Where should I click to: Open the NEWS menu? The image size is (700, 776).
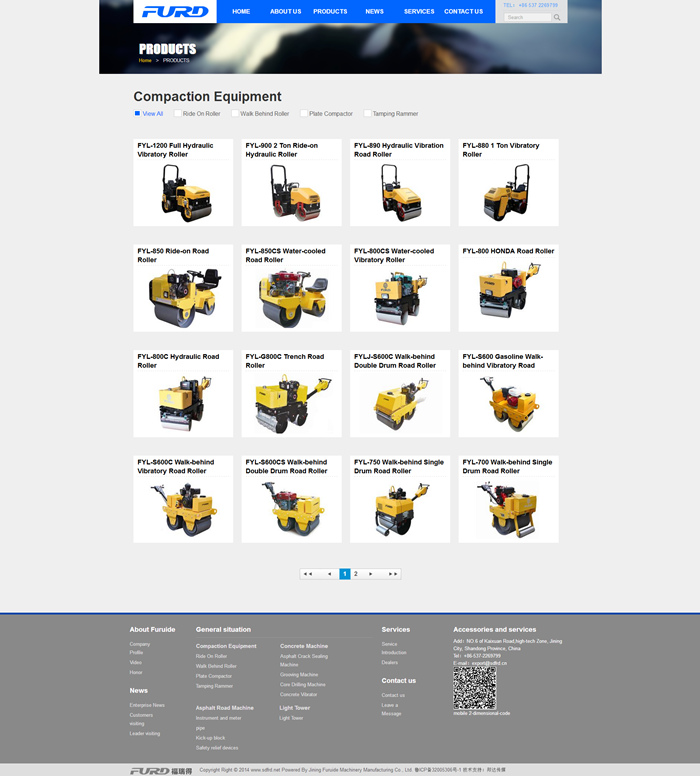click(x=374, y=11)
